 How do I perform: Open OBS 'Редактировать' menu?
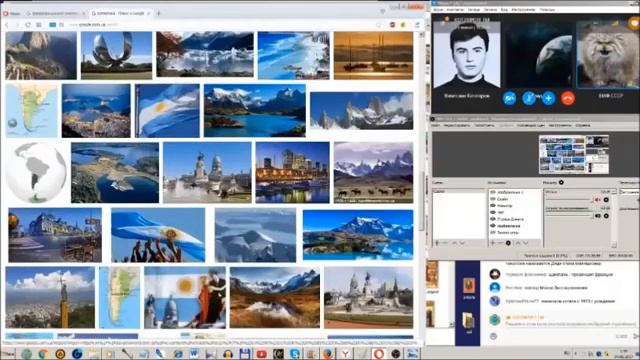pos(457,125)
